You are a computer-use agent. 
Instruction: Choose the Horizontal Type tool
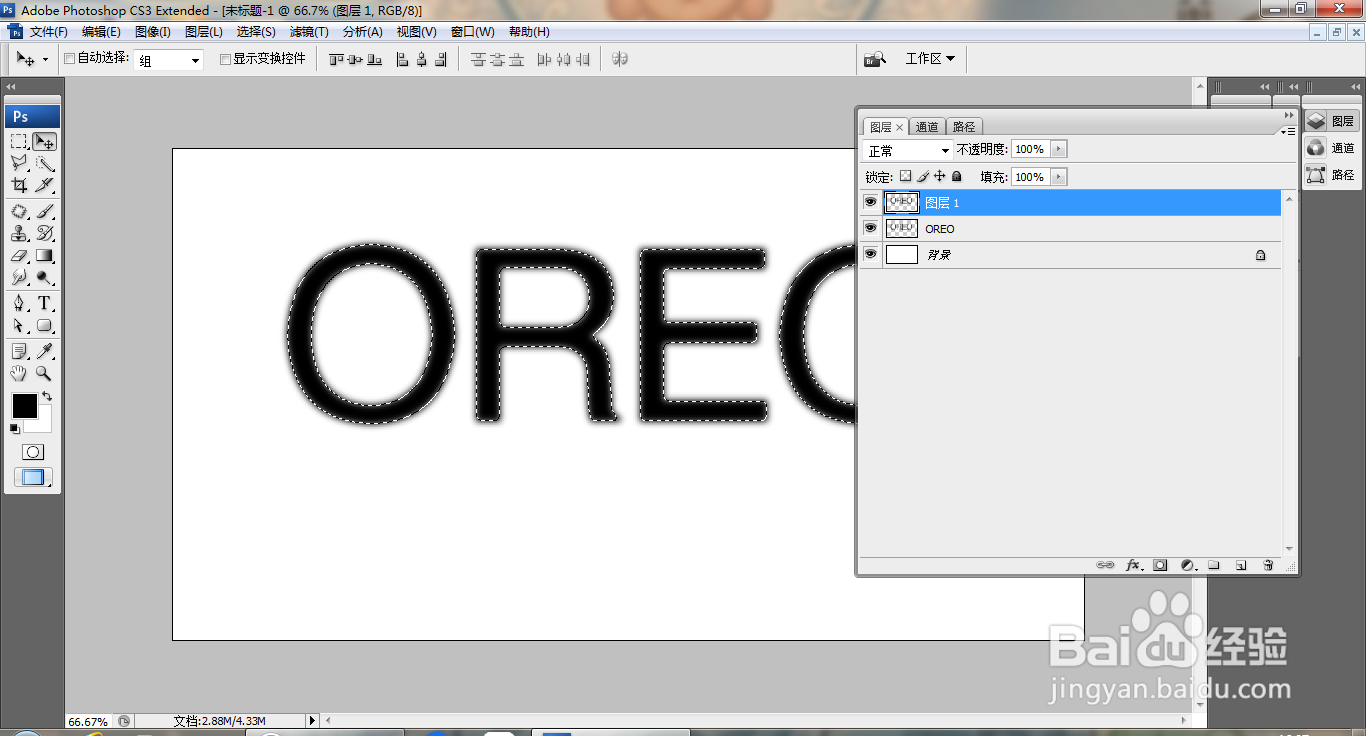45,304
